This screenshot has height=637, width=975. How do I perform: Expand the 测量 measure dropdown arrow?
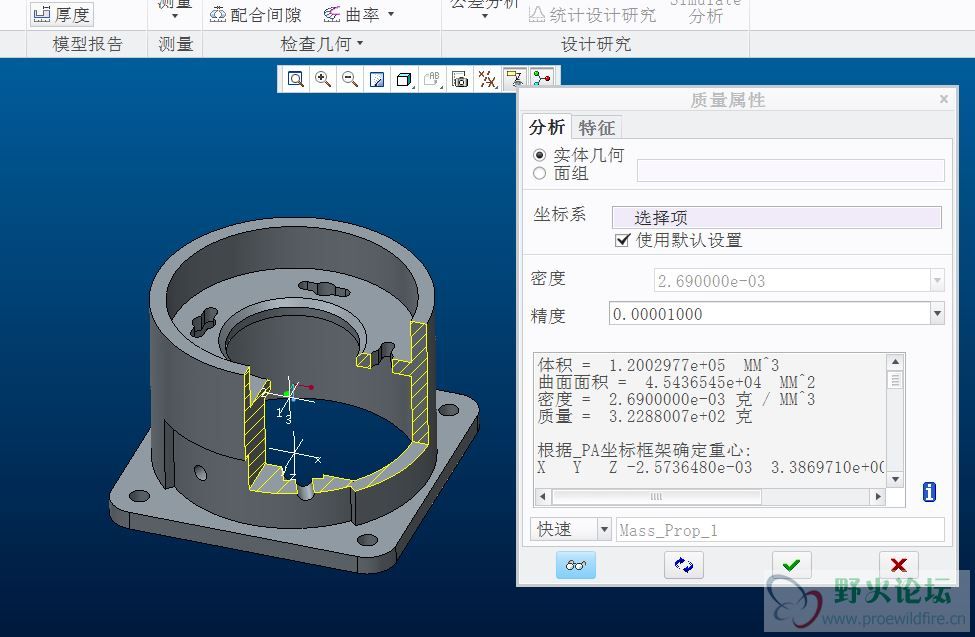pyautogui.click(x=175, y=16)
